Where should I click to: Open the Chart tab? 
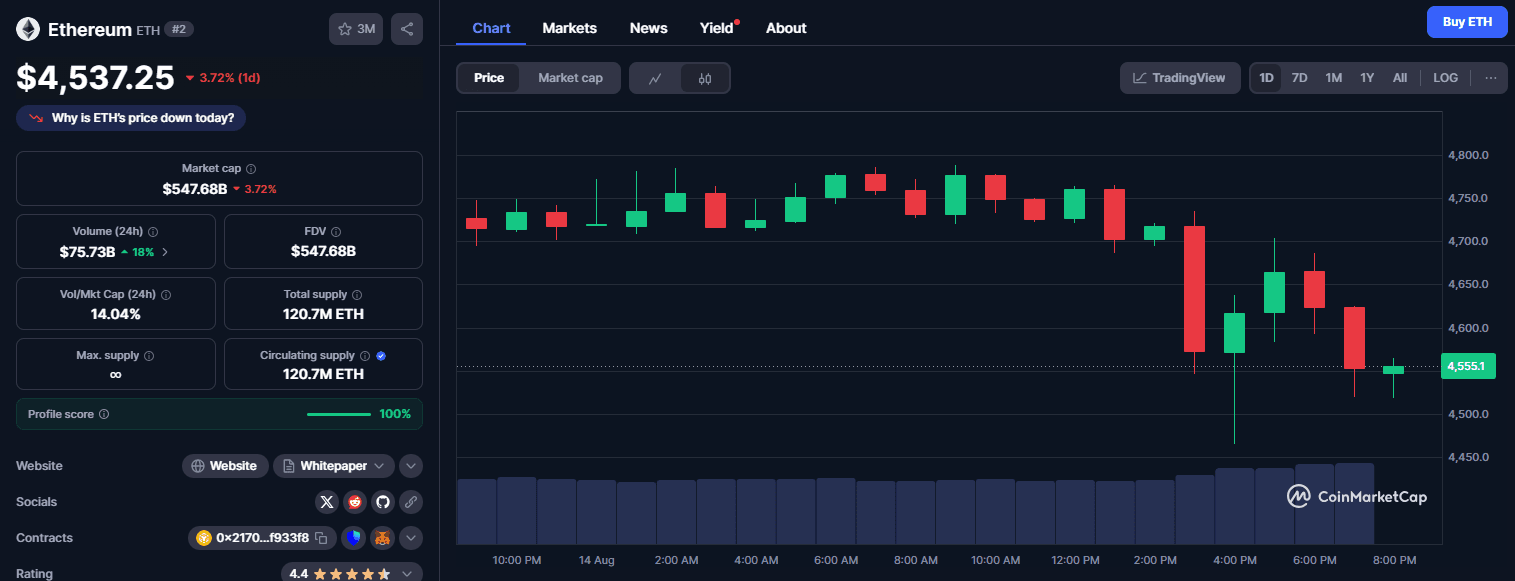point(491,28)
